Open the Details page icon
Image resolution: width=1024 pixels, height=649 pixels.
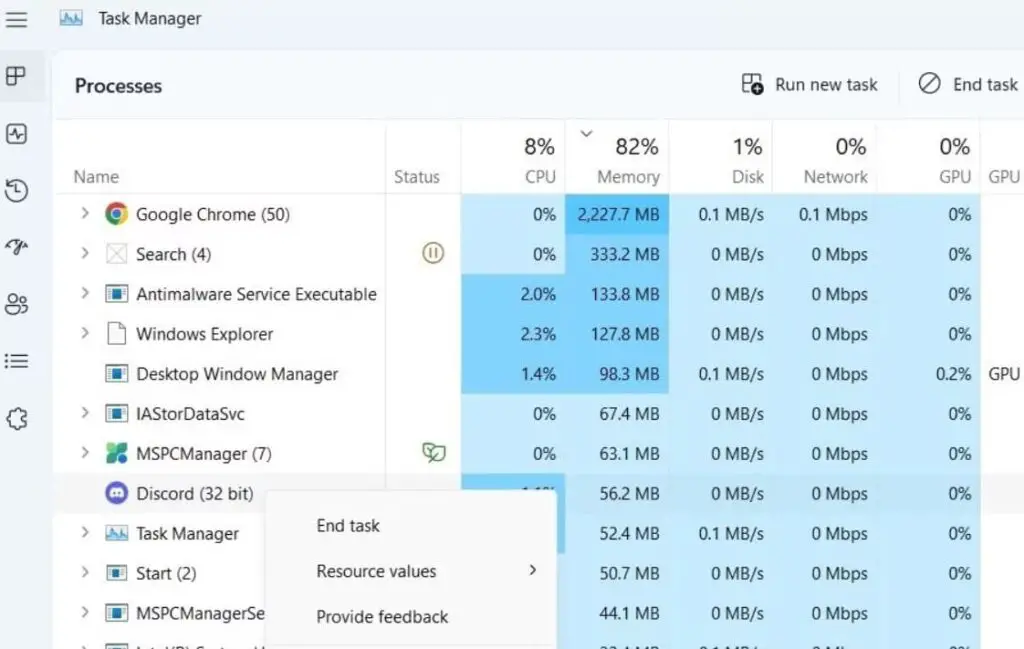click(16, 361)
